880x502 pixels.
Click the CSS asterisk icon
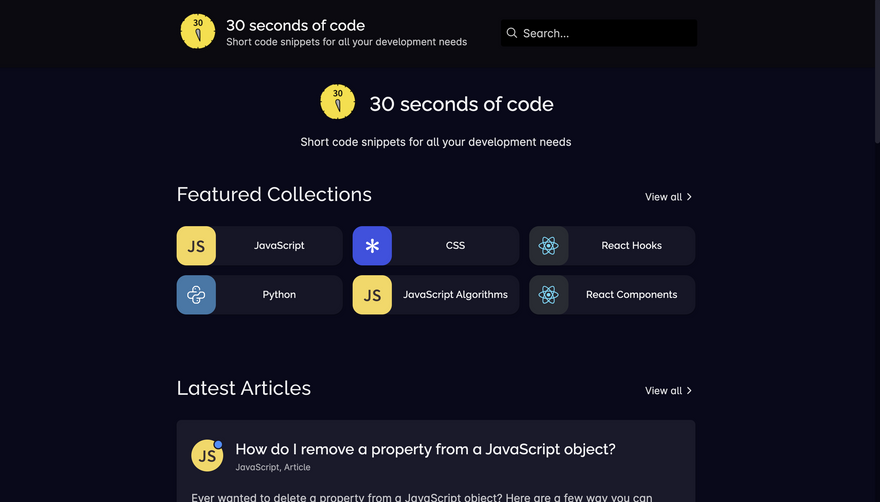(372, 246)
